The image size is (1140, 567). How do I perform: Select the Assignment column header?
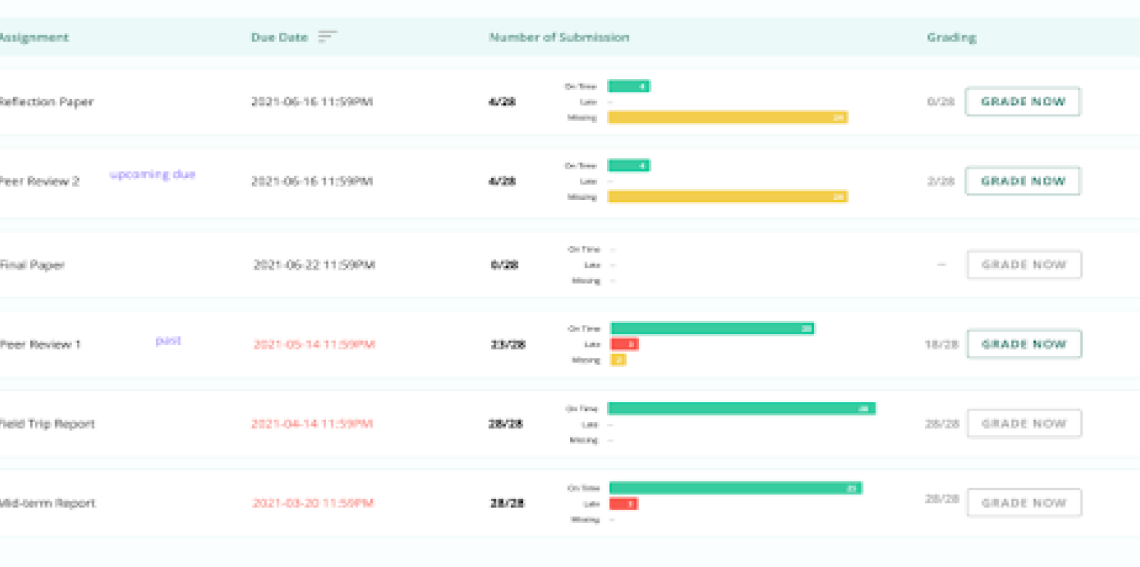[34, 37]
